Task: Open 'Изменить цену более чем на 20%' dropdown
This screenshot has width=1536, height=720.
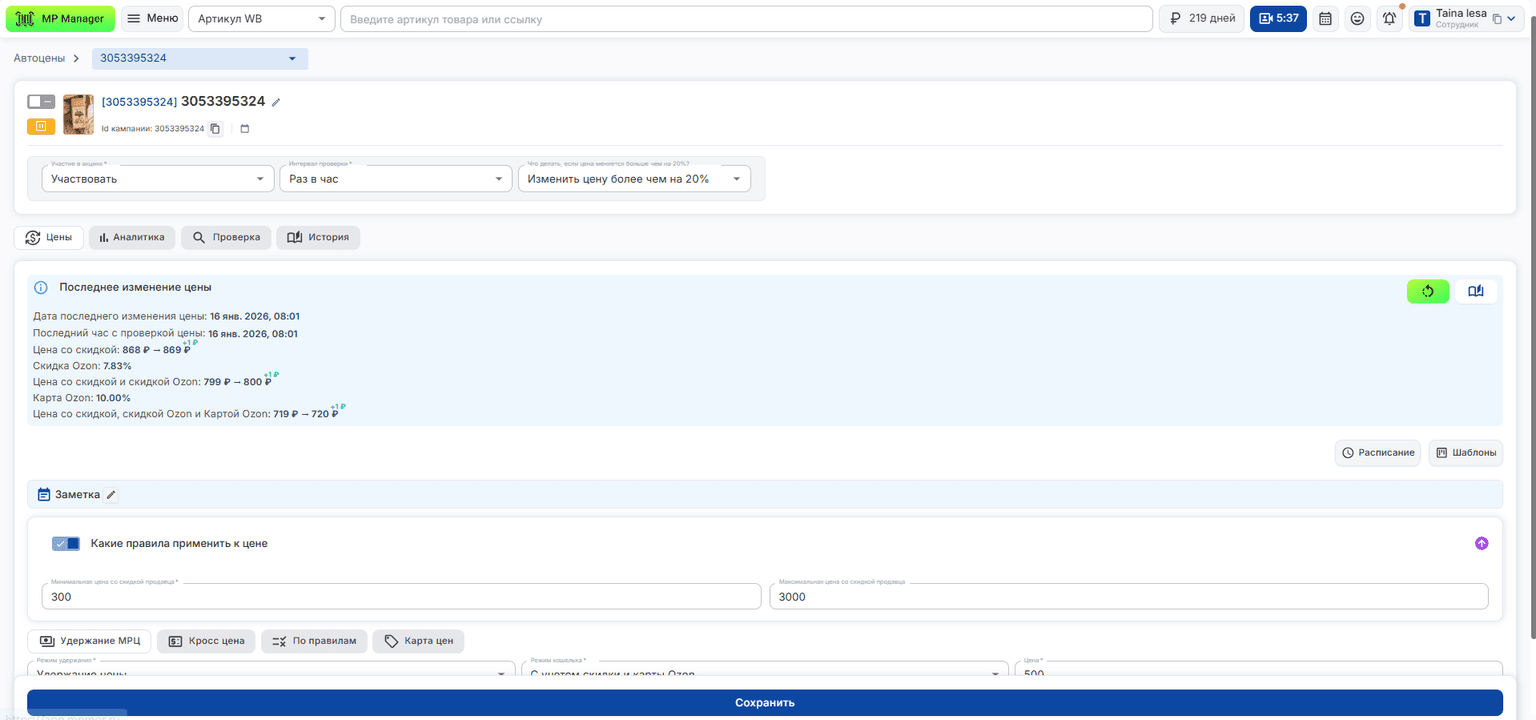Action: click(634, 179)
